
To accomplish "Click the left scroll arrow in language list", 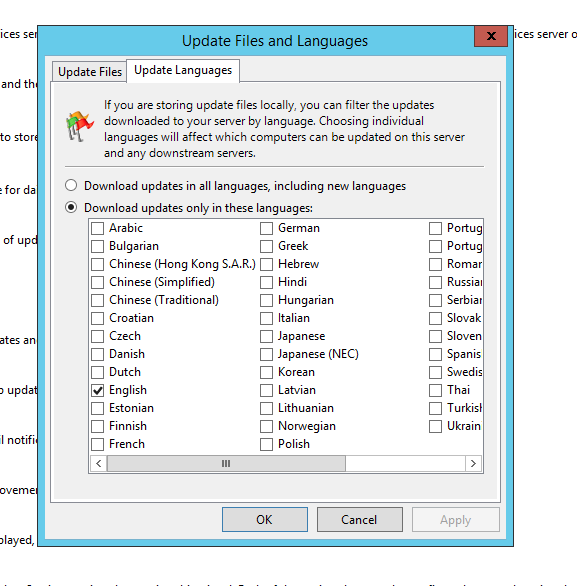I will pyautogui.click(x=99, y=463).
